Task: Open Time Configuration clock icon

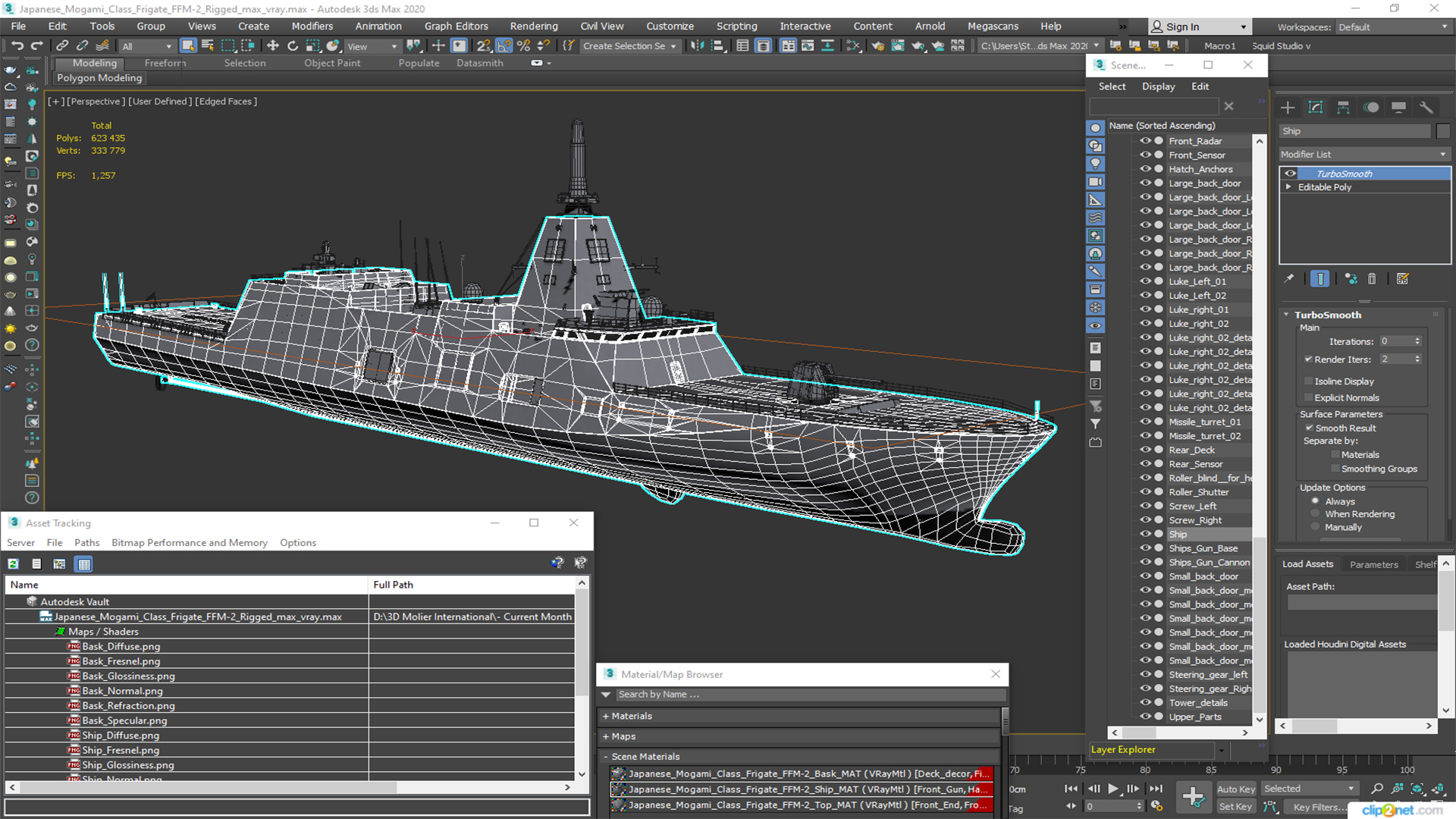Action: (x=1156, y=806)
